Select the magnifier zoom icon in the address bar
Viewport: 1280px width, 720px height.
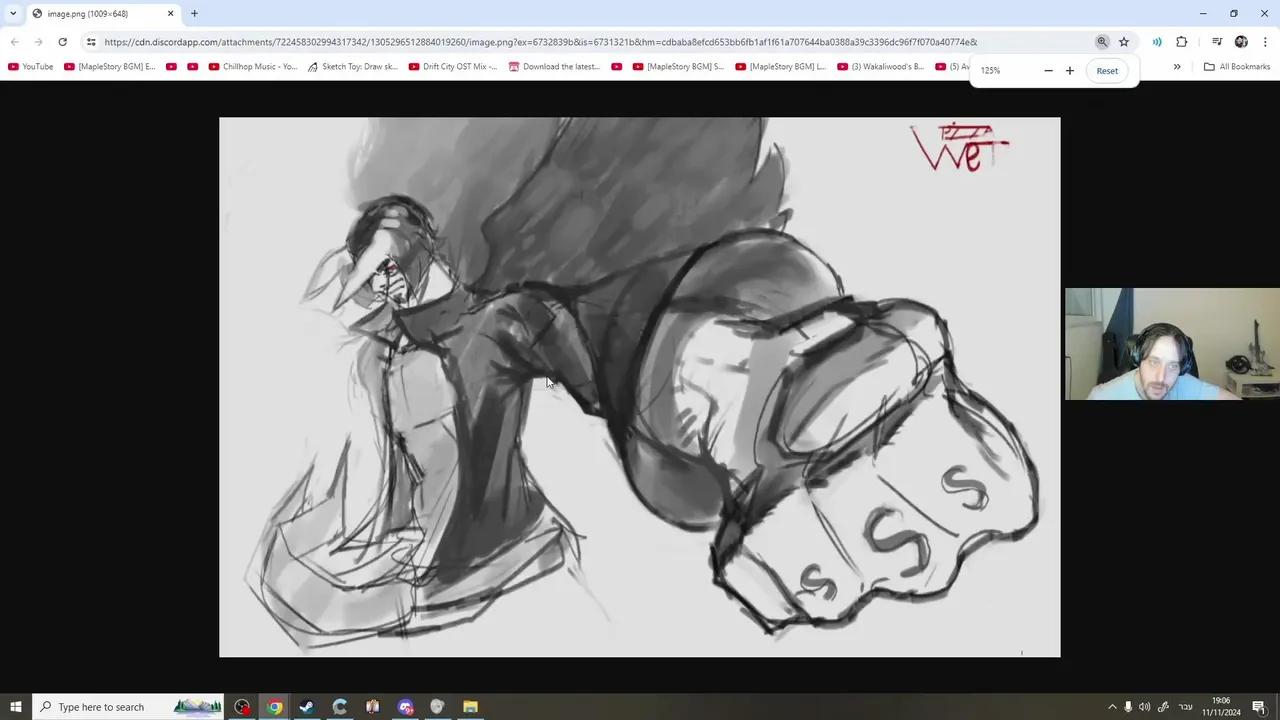1102,42
